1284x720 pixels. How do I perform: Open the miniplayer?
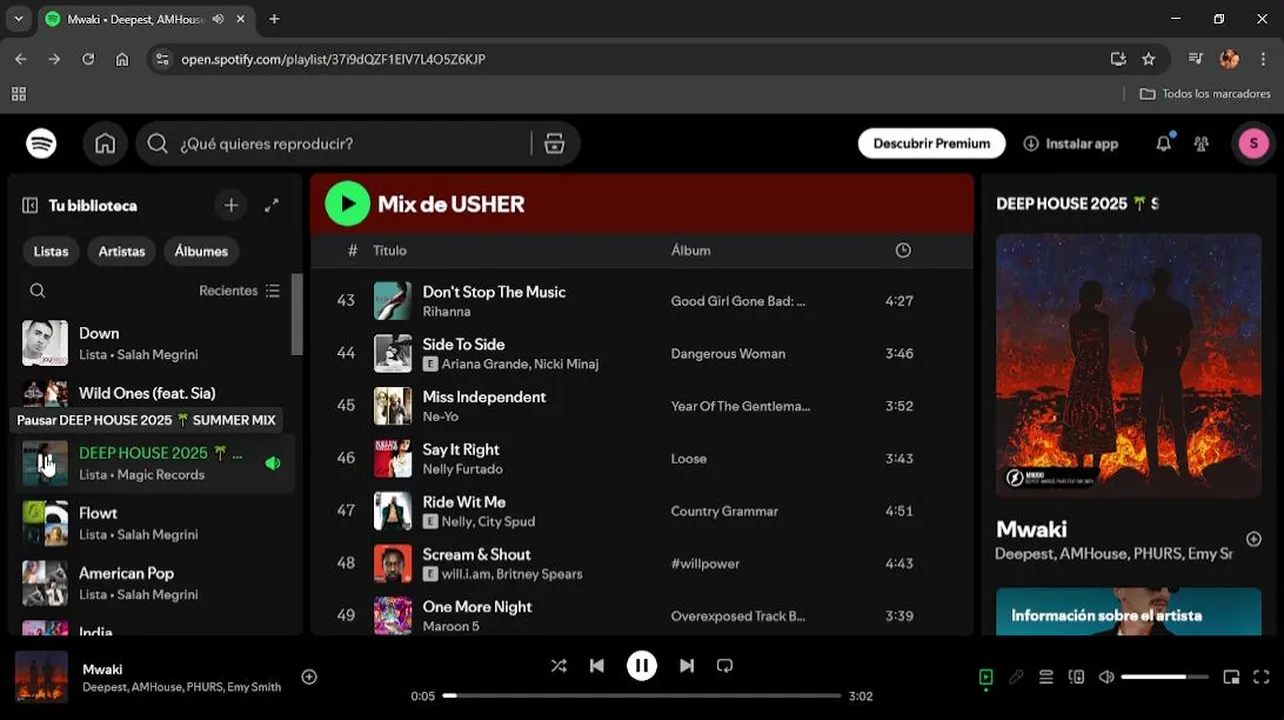1231,677
